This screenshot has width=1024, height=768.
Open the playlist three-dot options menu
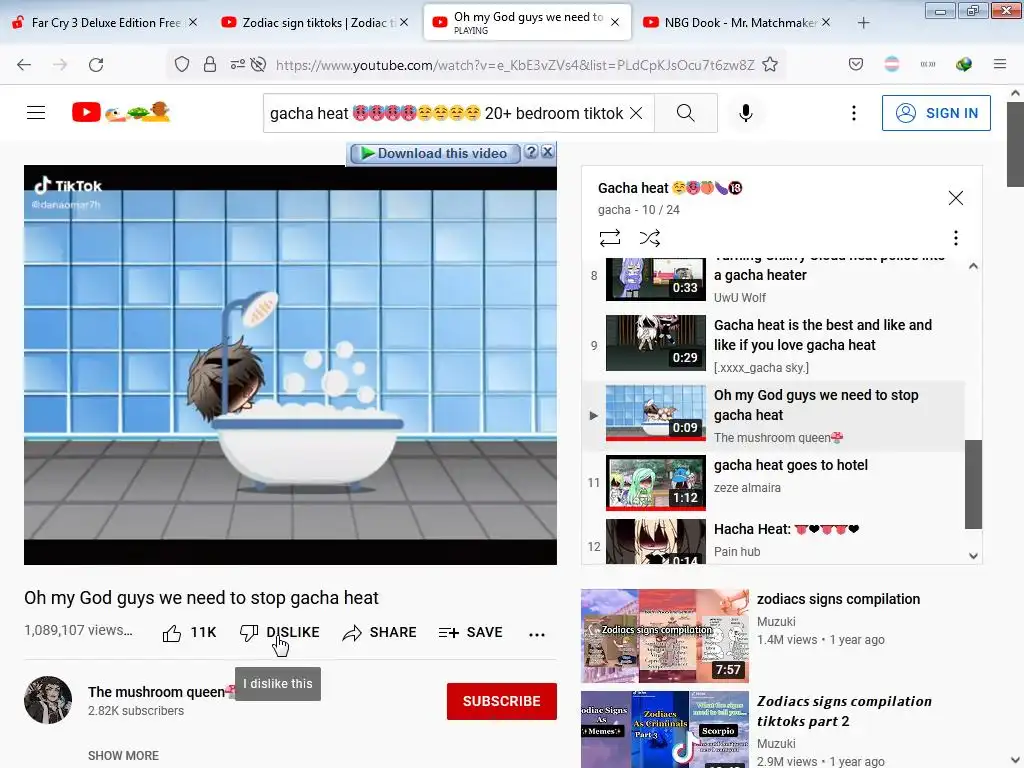955,238
